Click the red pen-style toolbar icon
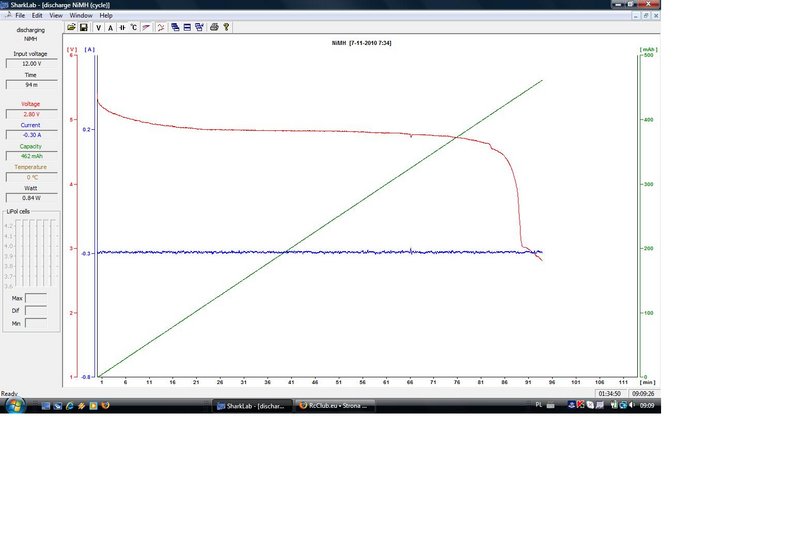Viewport: 800px width, 536px height. pos(146,28)
